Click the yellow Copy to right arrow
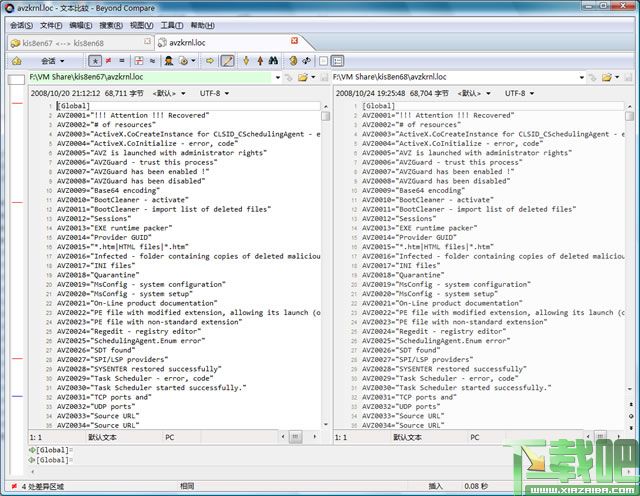Image resolution: width=640 pixels, height=496 pixels. (x=210, y=61)
